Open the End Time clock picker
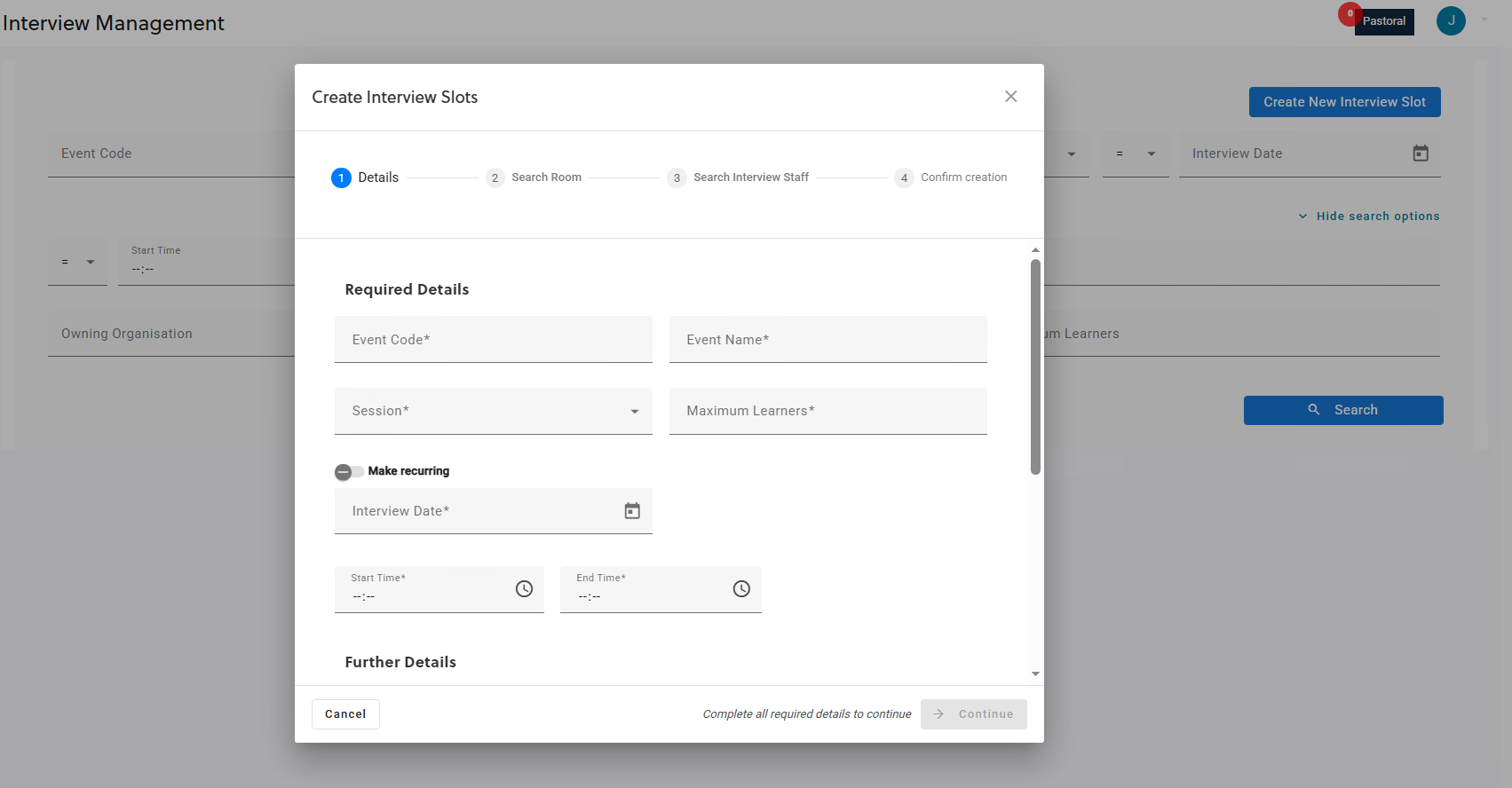This screenshot has height=788, width=1512. (741, 589)
